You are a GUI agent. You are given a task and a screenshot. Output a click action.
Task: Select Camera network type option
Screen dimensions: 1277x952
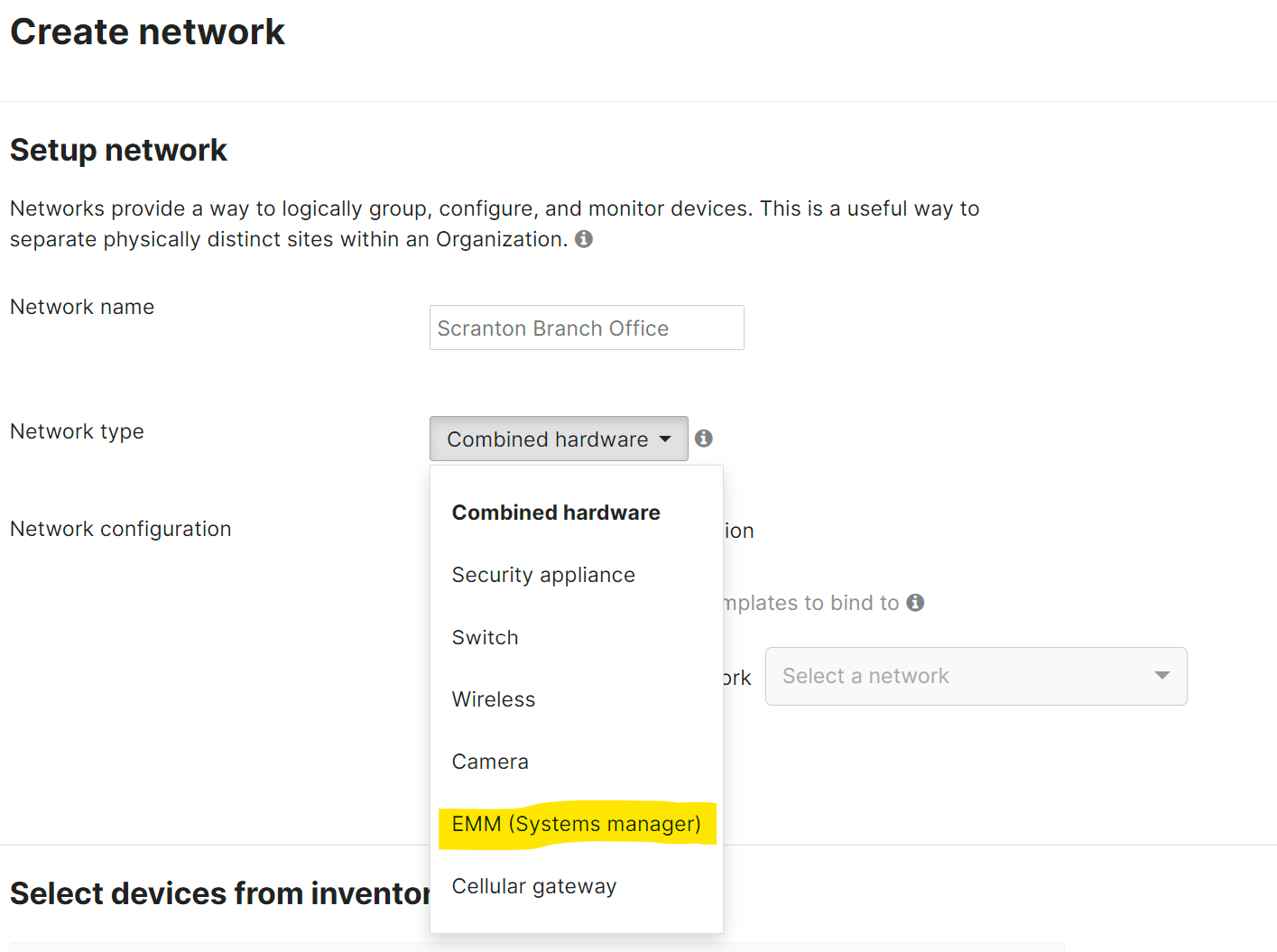click(489, 761)
